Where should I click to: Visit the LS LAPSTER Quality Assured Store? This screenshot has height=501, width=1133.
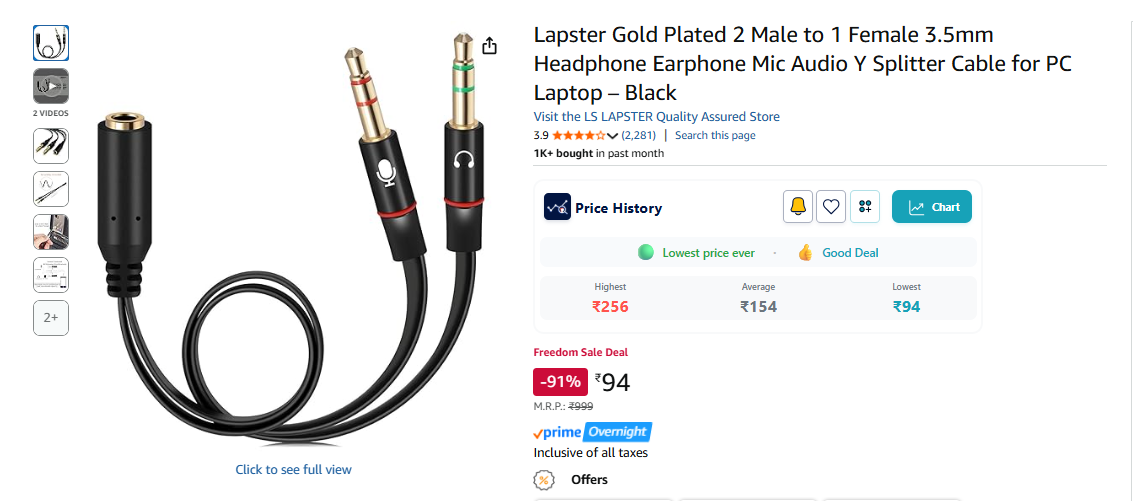click(656, 116)
